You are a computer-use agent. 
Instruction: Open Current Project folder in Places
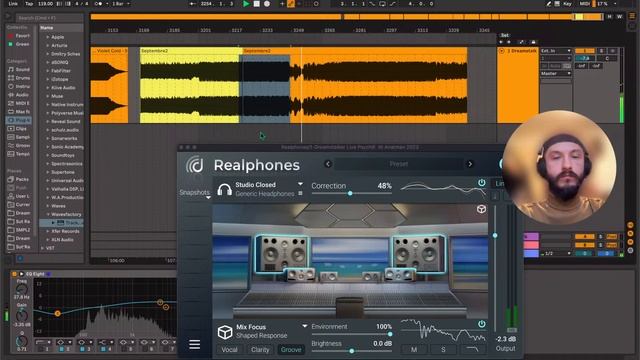pos(19,204)
